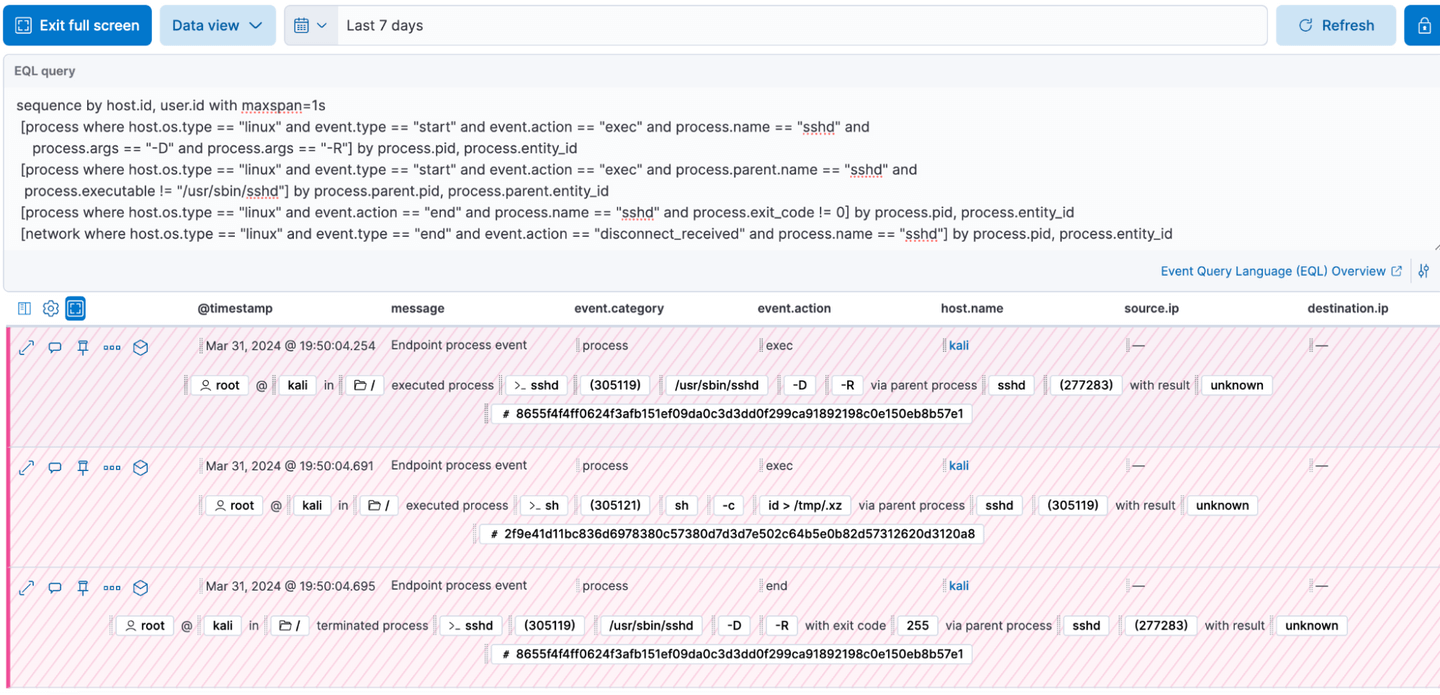Viewport: 1440px width, 695px height.
Task: Toggle the full screen grid button
Action: coord(75,309)
